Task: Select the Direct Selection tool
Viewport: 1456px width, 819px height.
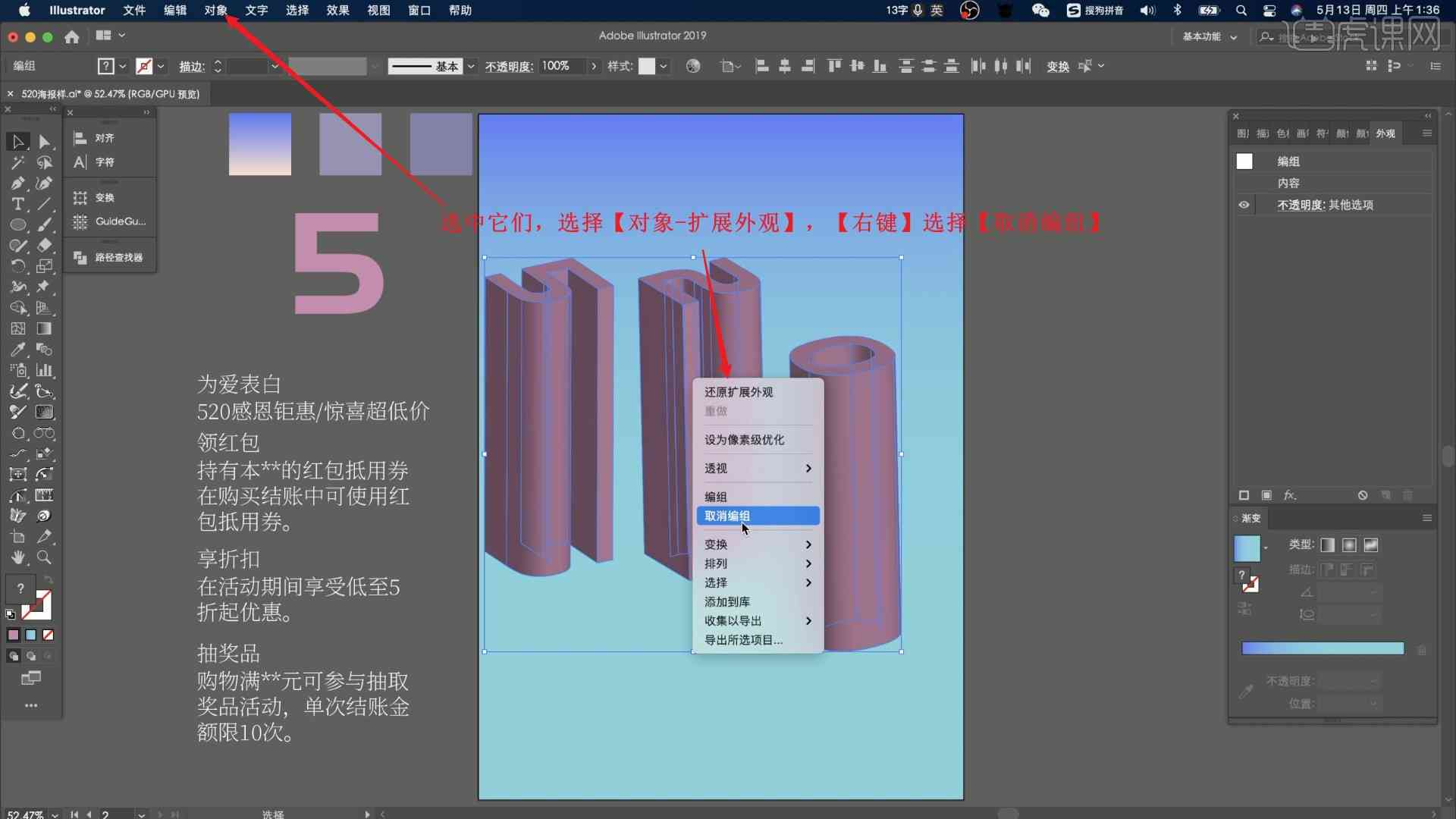Action: point(45,142)
